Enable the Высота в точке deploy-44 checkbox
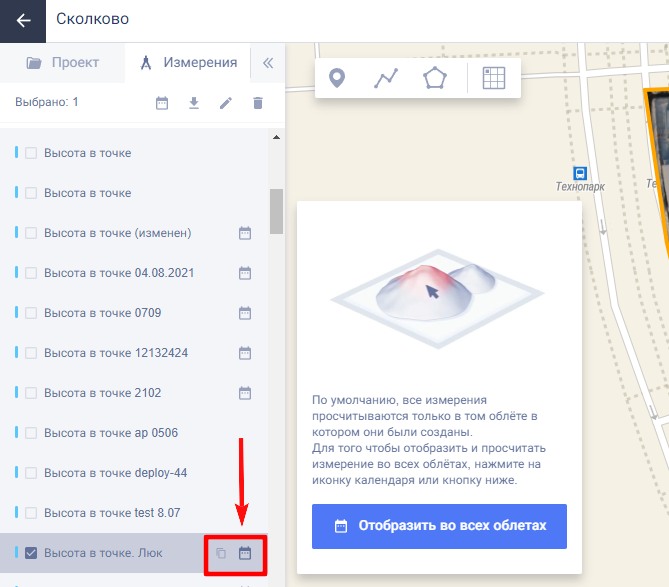Screen dimensions: 669x587 coord(31,473)
